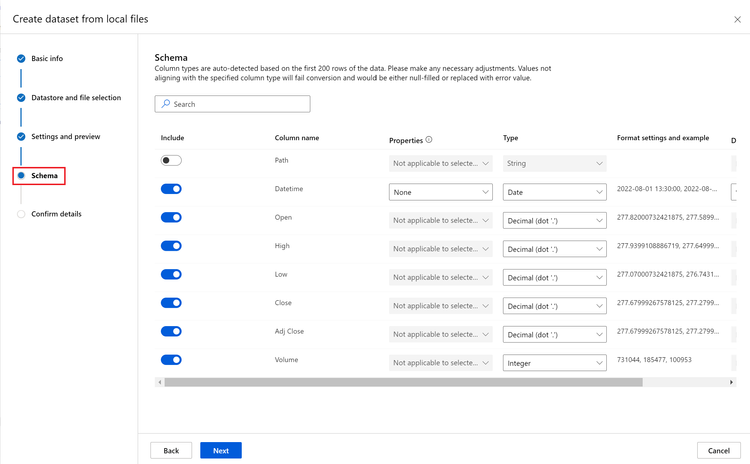This screenshot has width=750, height=464.
Task: Disable the Volume column include toggle
Action: tap(171, 360)
